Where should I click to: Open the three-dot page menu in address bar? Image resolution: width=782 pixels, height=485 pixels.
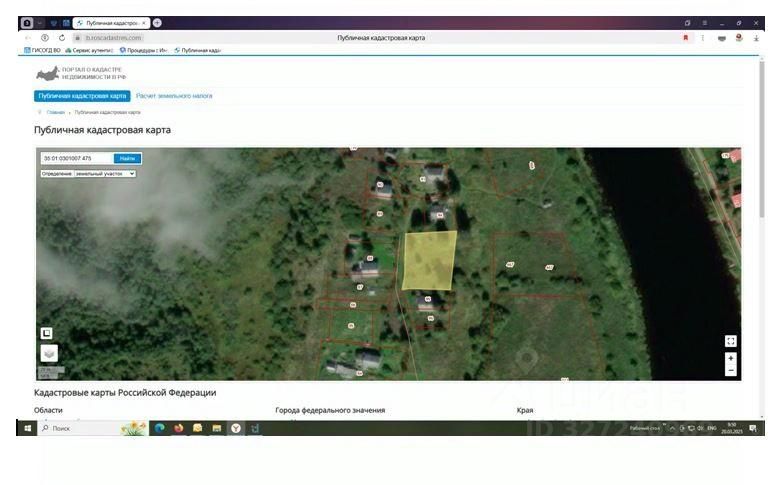(702, 38)
